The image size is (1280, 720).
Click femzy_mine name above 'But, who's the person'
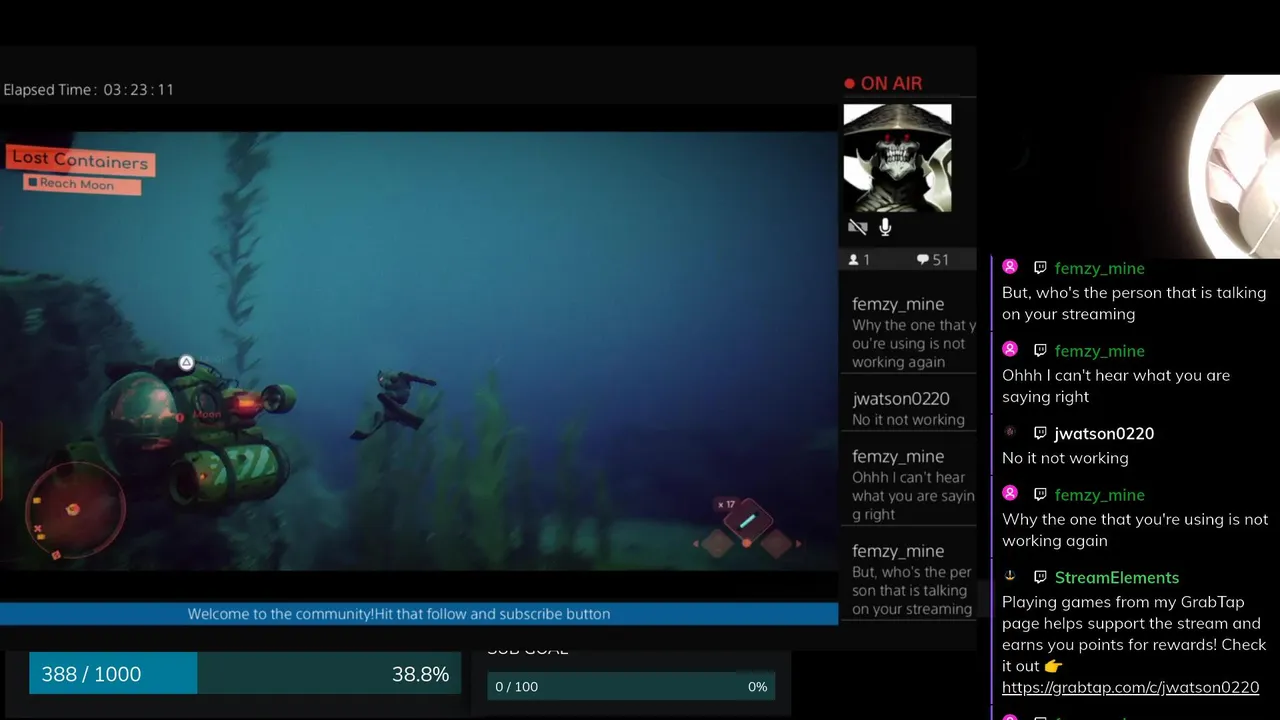pos(1099,269)
